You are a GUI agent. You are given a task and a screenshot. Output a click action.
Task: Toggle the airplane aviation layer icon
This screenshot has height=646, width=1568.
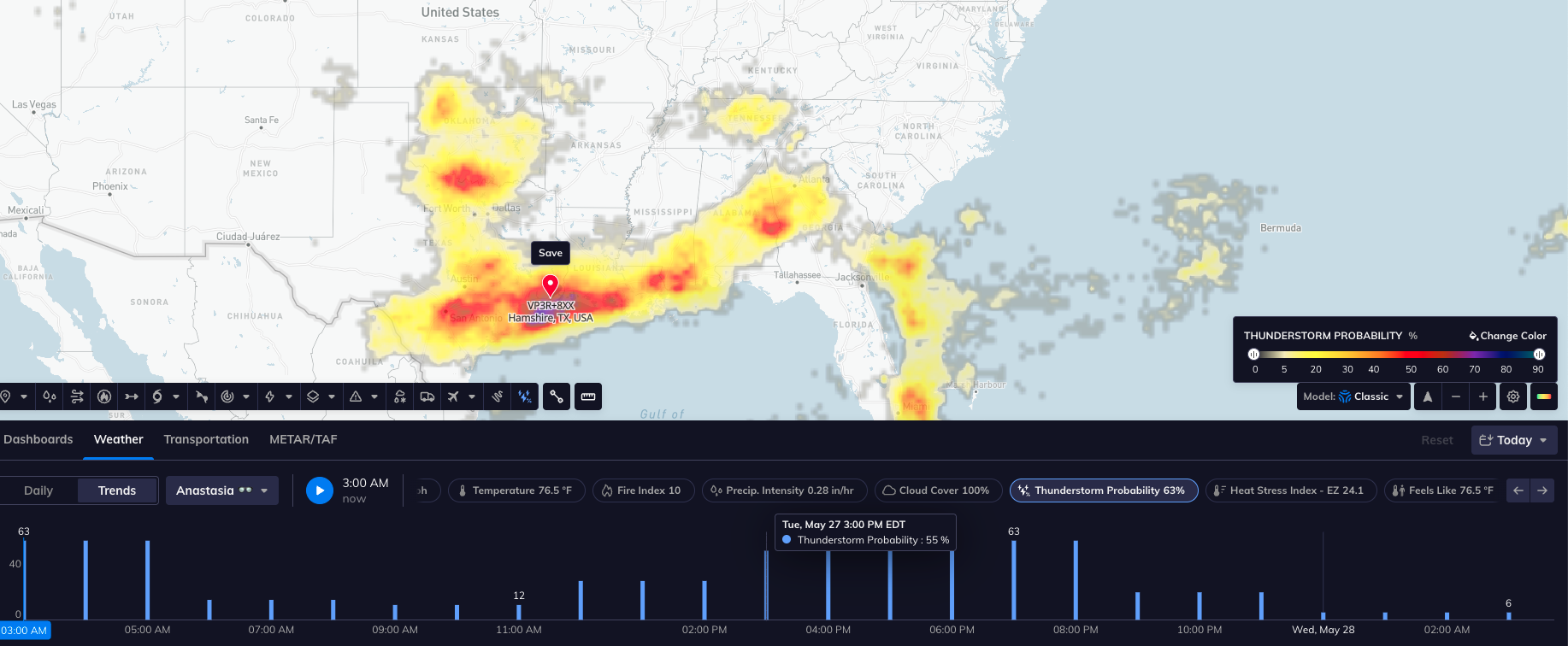pyautogui.click(x=453, y=396)
